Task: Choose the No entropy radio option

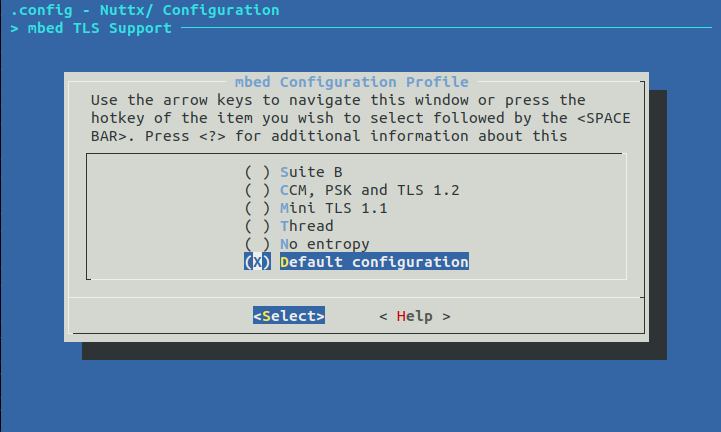Action: click(x=257, y=244)
